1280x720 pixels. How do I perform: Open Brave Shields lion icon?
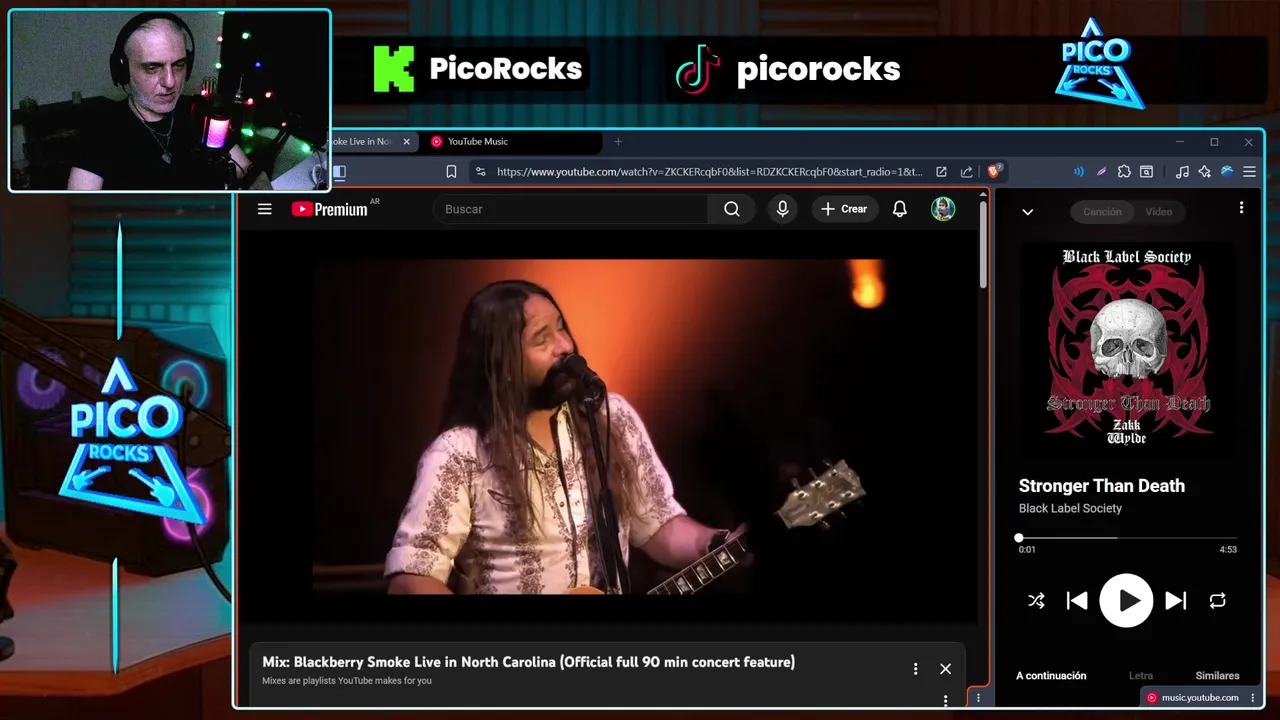(x=994, y=171)
